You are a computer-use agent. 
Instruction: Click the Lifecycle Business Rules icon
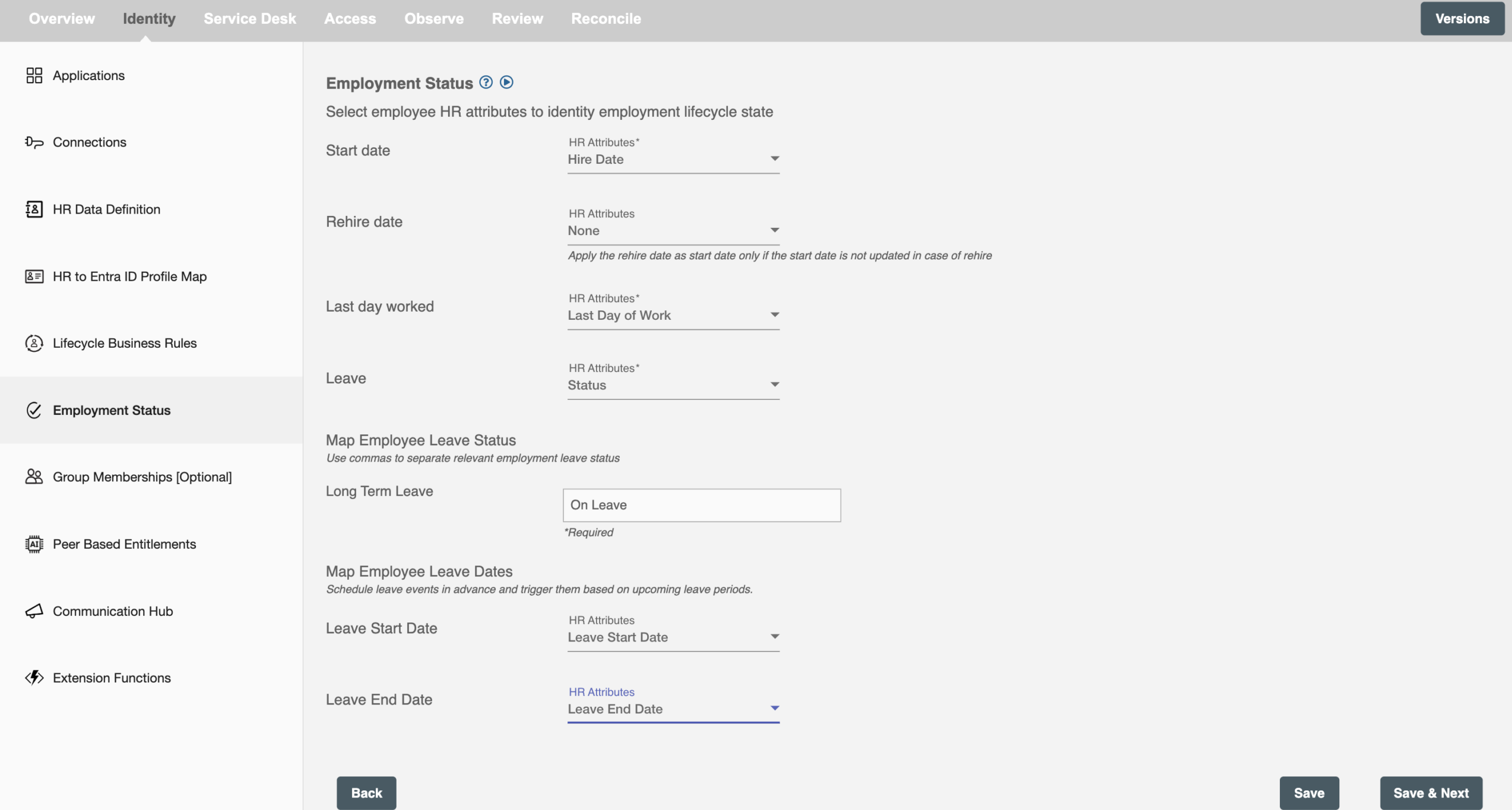(34, 344)
